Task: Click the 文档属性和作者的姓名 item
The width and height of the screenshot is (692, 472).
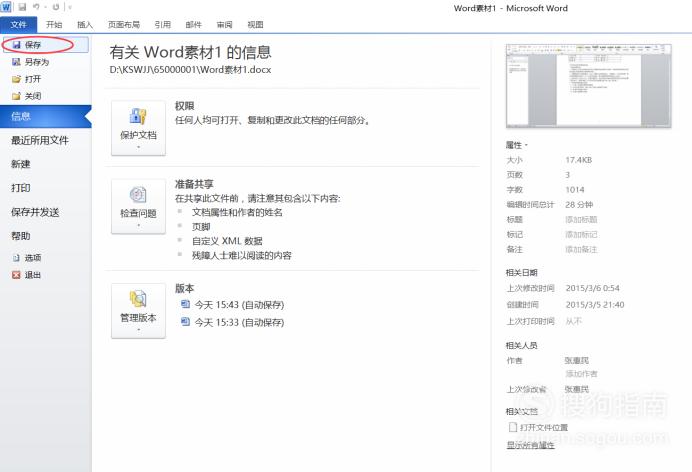Action: [x=237, y=213]
